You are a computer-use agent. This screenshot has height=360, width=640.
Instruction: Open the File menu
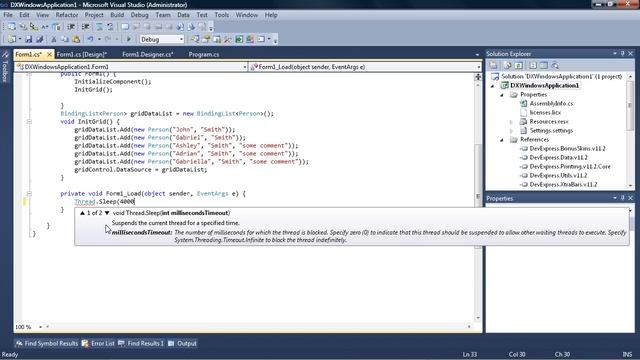pyautogui.click(x=8, y=15)
